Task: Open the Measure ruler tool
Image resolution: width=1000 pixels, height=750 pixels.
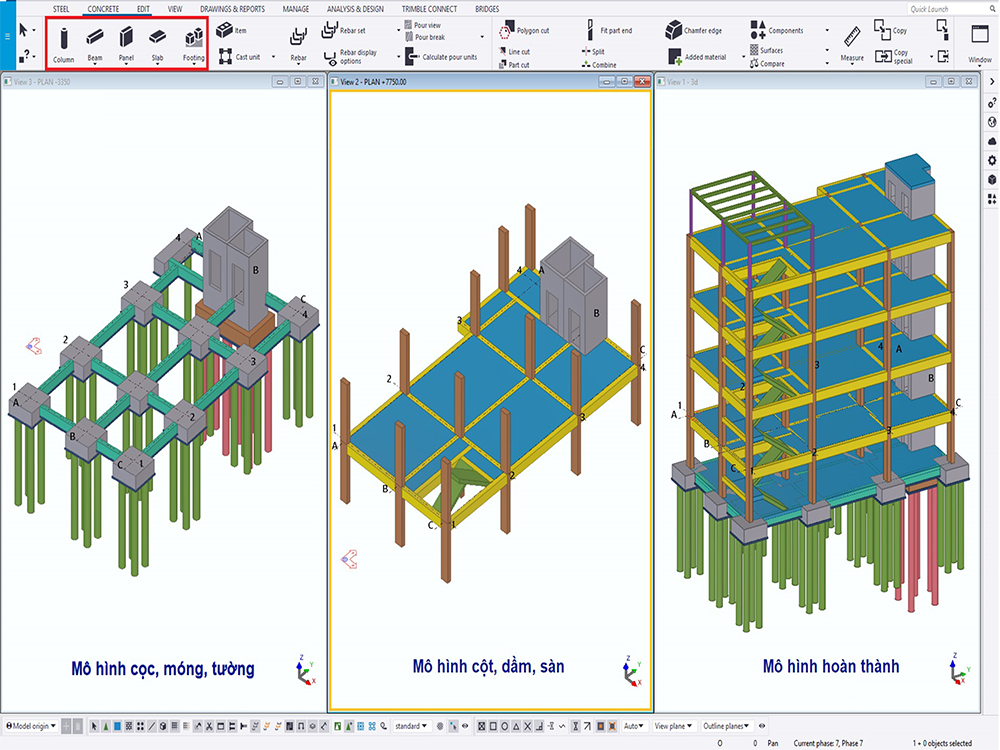Action: (852, 39)
